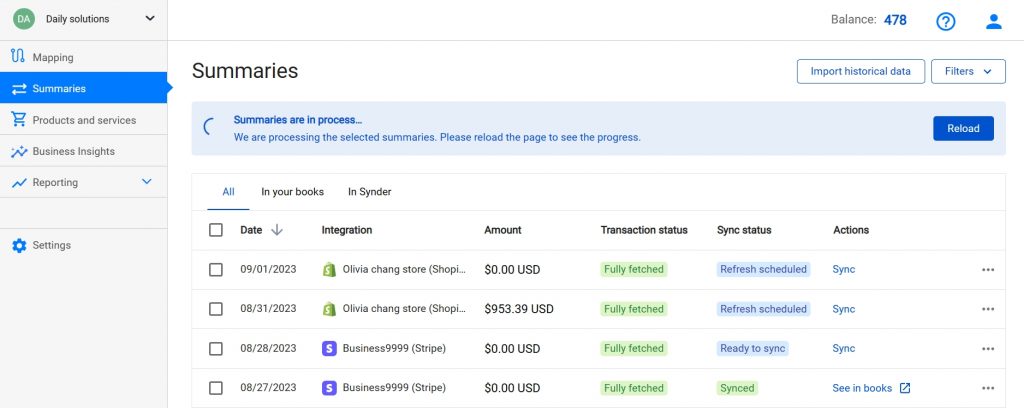Click the Mapping route icon
The width and height of the screenshot is (1024, 408).
pos(18,57)
